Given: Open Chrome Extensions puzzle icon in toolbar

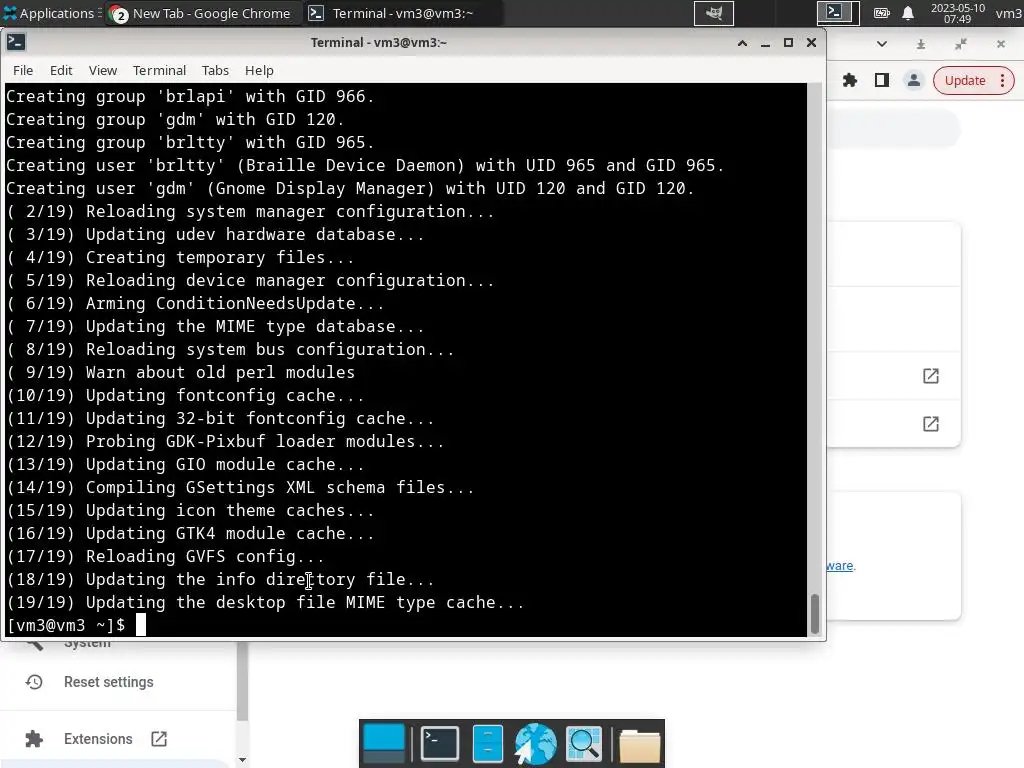Looking at the screenshot, I should [850, 80].
